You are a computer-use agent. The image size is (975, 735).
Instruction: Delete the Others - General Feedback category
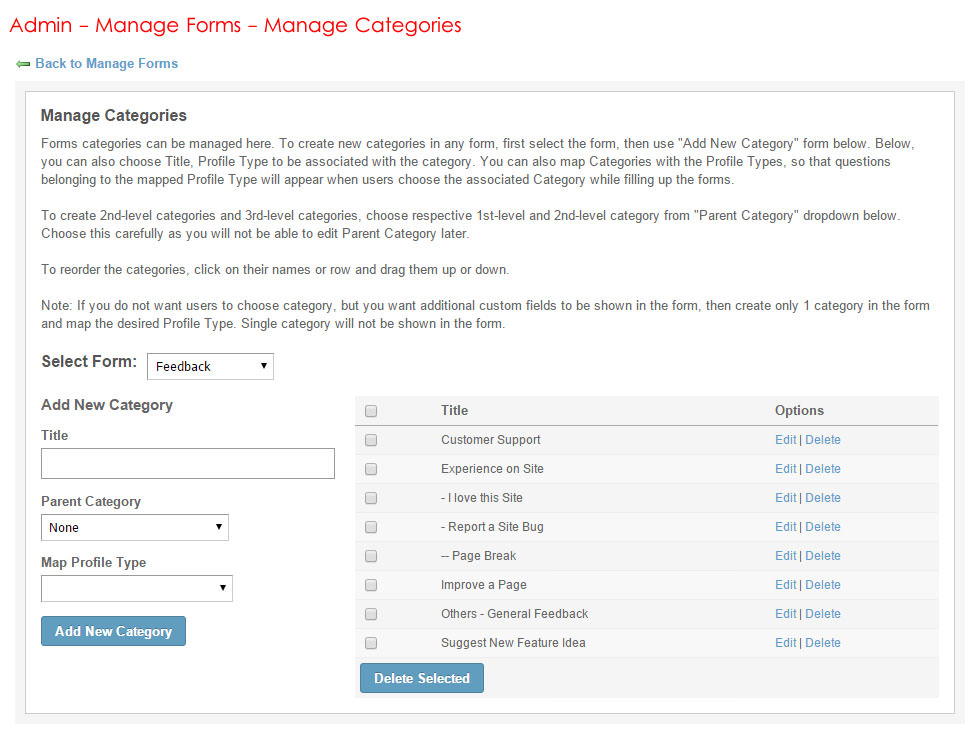tap(823, 614)
